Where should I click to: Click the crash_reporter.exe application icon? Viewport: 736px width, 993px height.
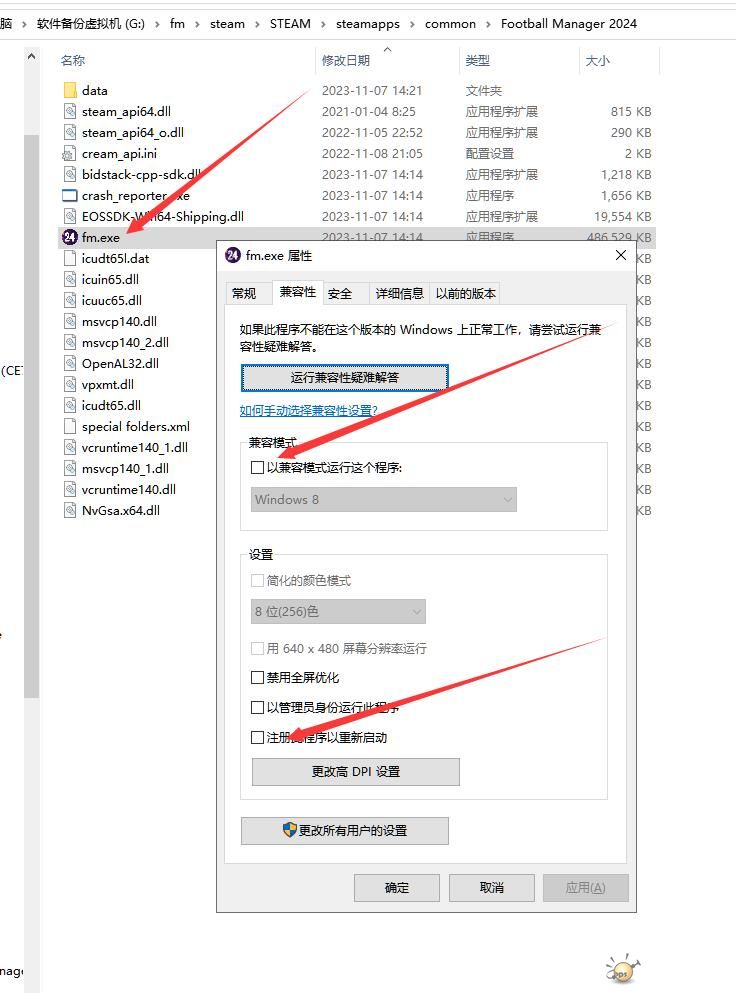[x=70, y=195]
